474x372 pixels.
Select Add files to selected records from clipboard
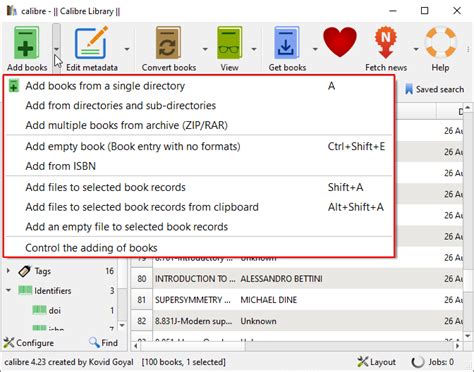click(x=199, y=207)
